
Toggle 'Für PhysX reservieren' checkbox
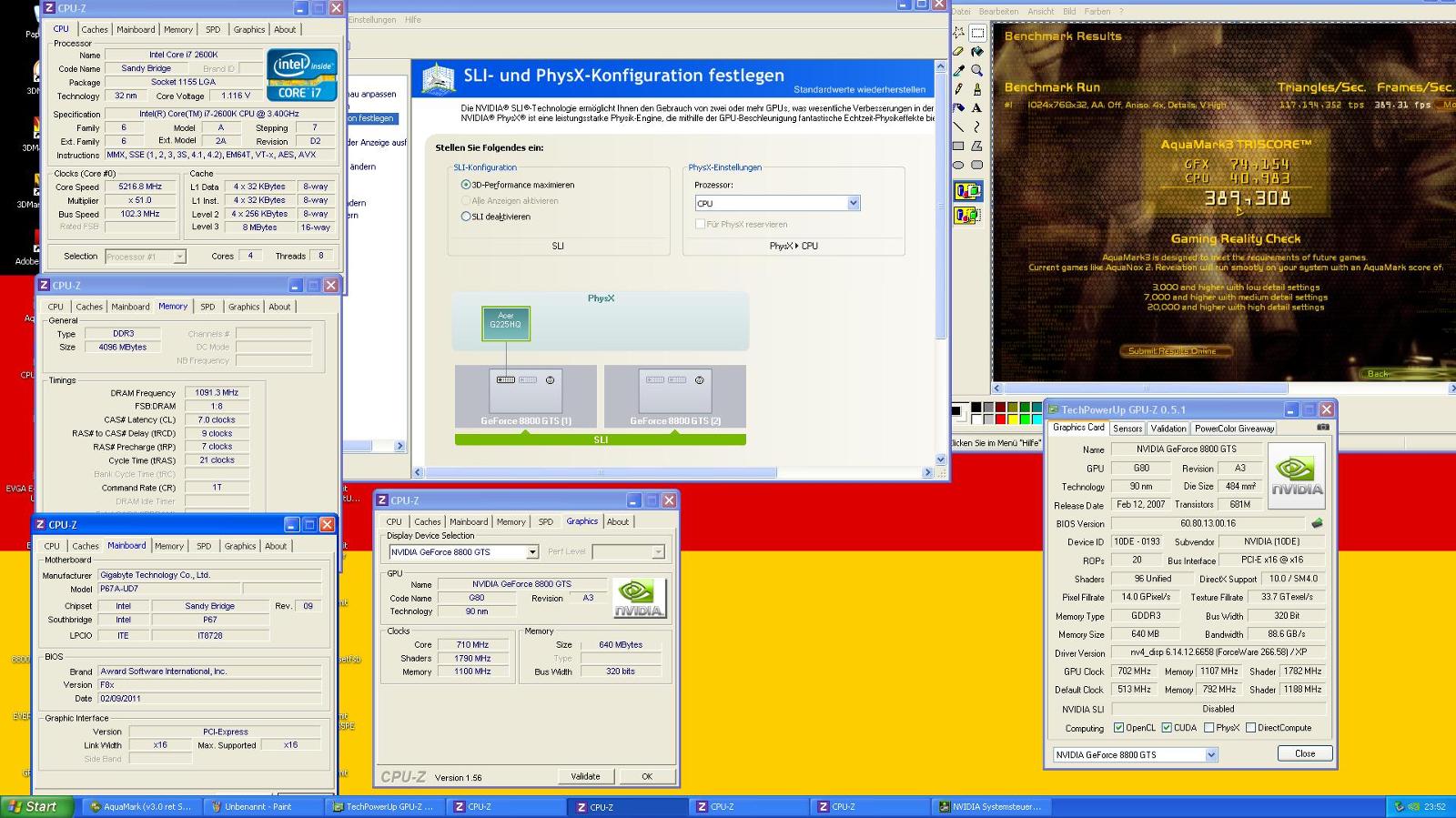[700, 224]
